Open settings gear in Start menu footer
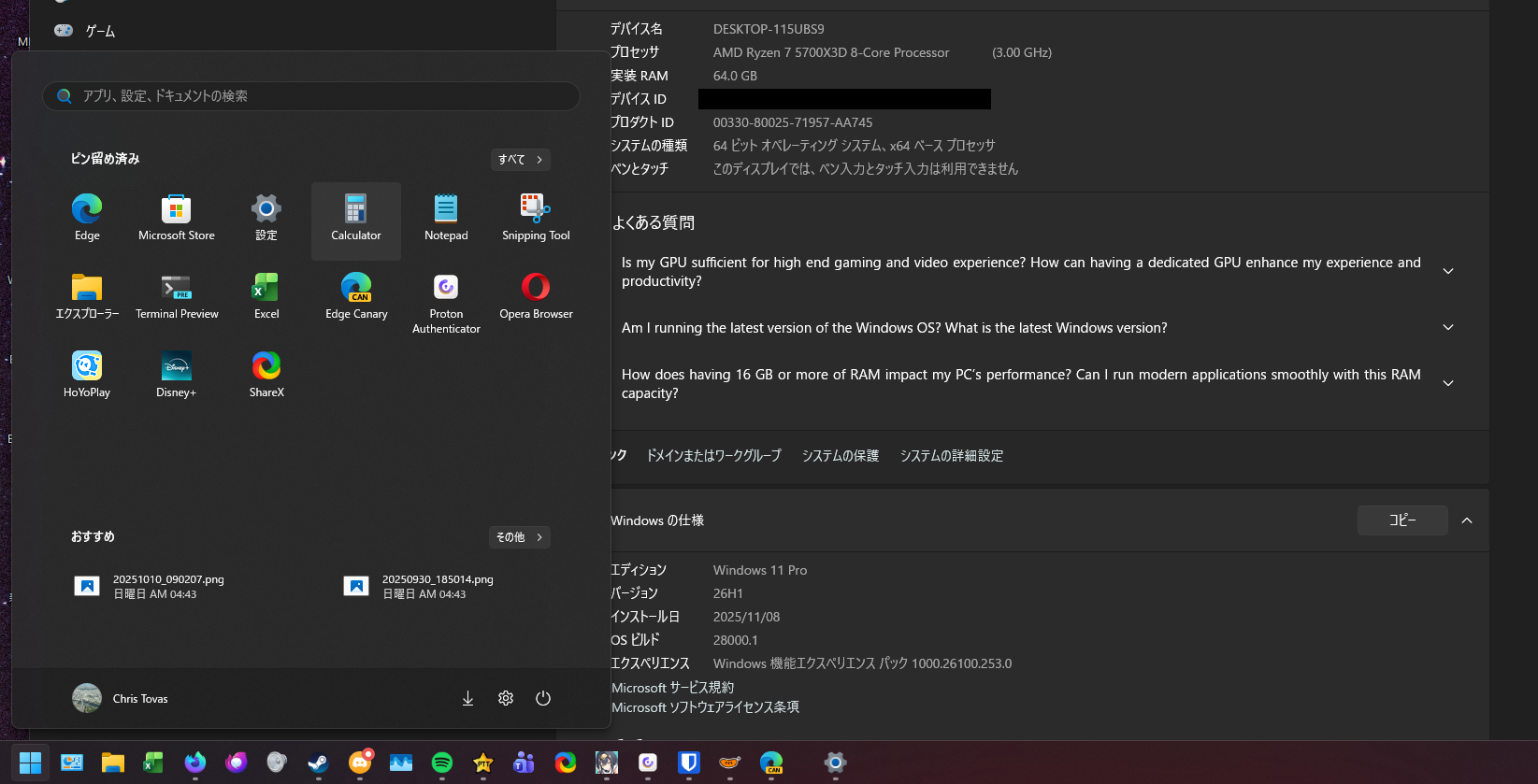Screen dimensions: 1538x784 tap(506, 698)
